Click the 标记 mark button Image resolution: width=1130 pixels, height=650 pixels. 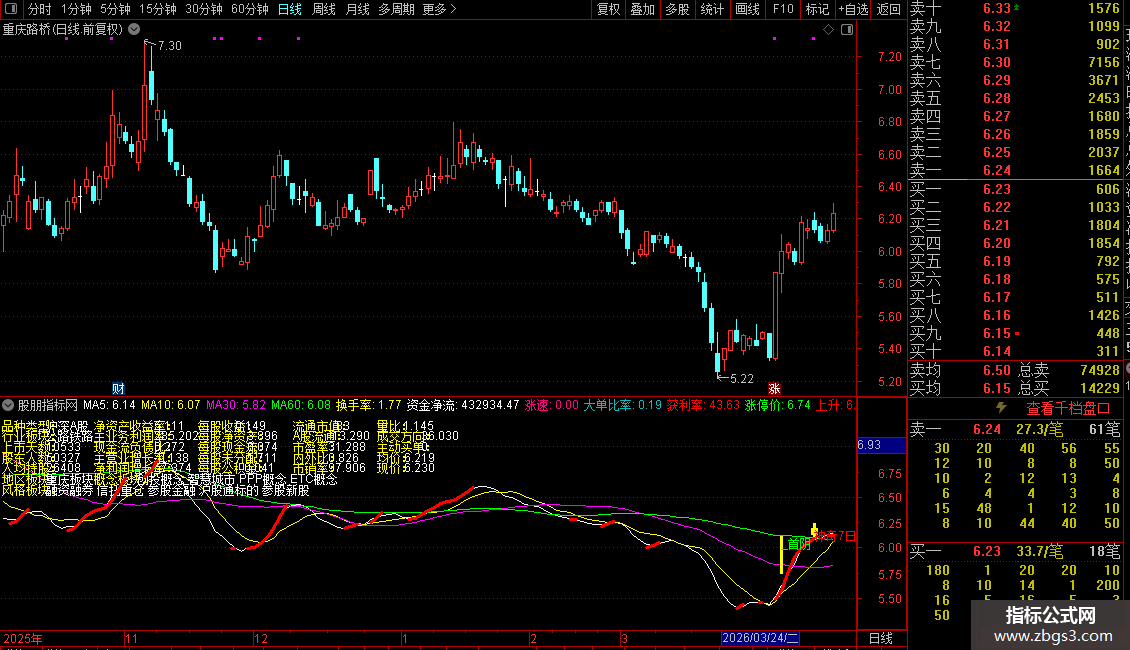click(x=817, y=9)
